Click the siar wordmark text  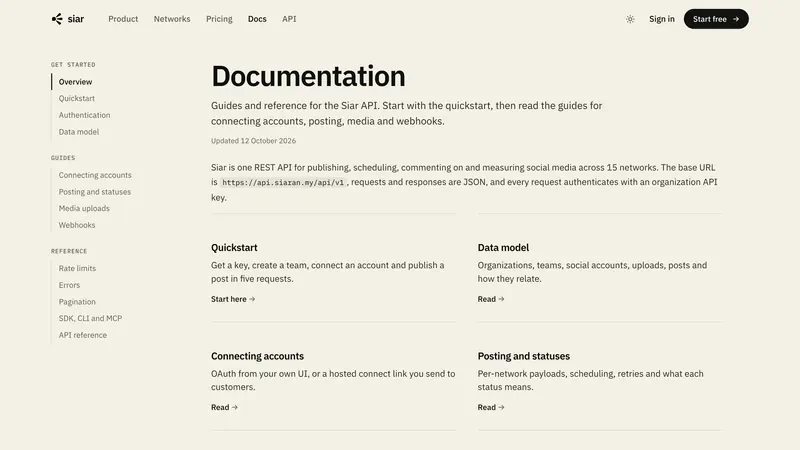pyautogui.click(x=76, y=19)
